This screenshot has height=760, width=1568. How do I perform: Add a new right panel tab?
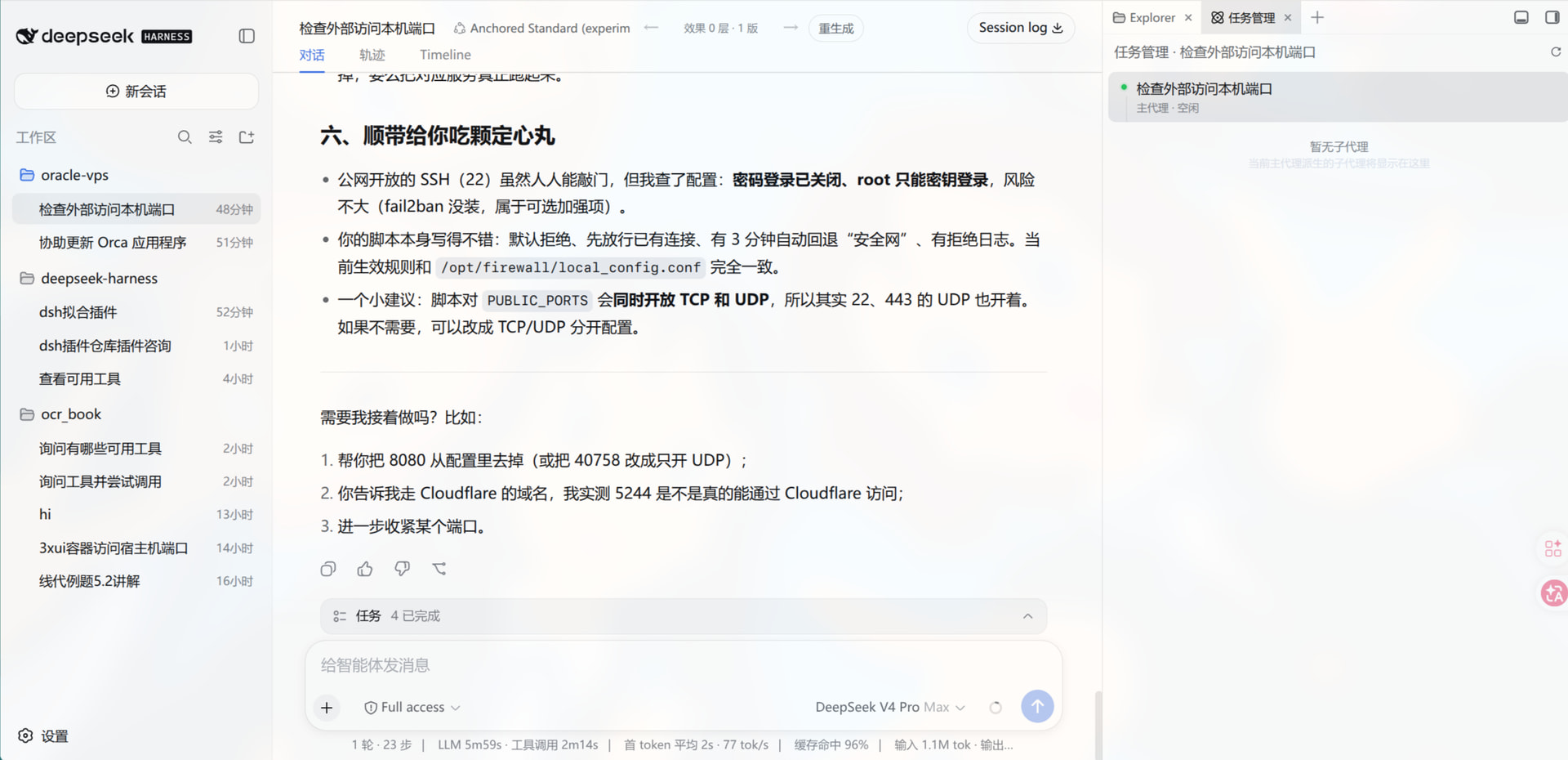tap(1317, 17)
